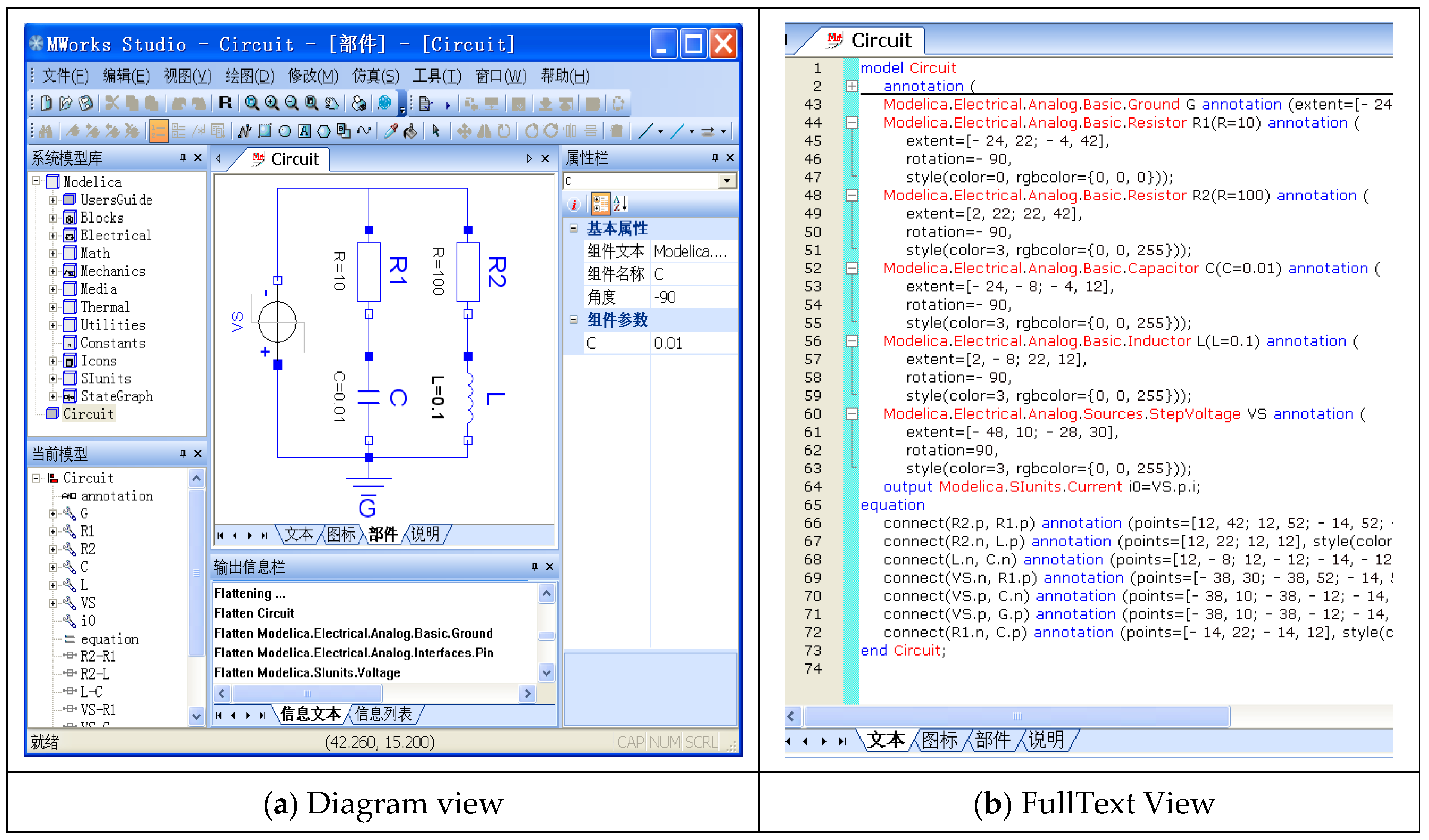Select the pan hand tool
Viewport: 1429px width, 840px height.
click(332, 104)
